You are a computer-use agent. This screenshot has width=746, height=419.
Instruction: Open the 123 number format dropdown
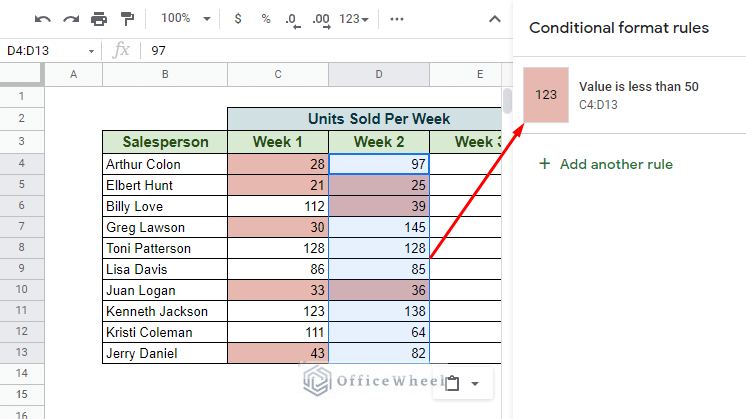[353, 19]
